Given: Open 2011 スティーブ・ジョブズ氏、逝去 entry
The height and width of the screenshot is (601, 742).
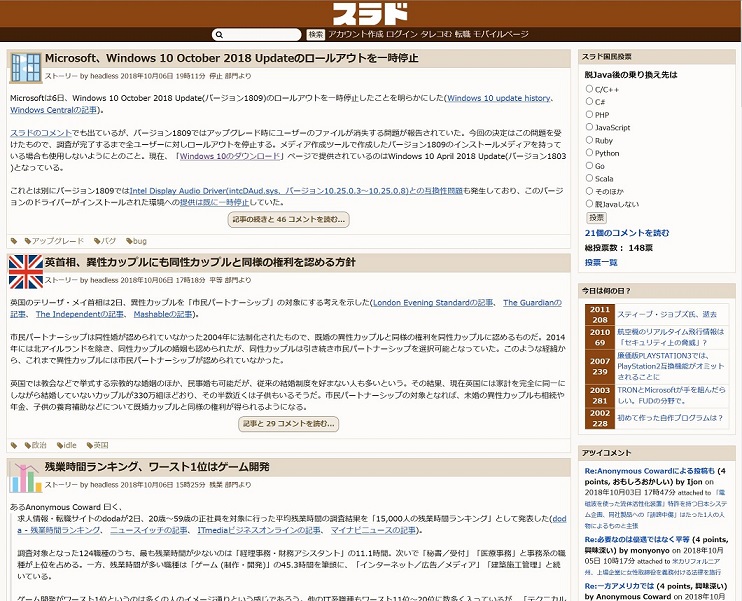Looking at the screenshot, I should [x=667, y=314].
